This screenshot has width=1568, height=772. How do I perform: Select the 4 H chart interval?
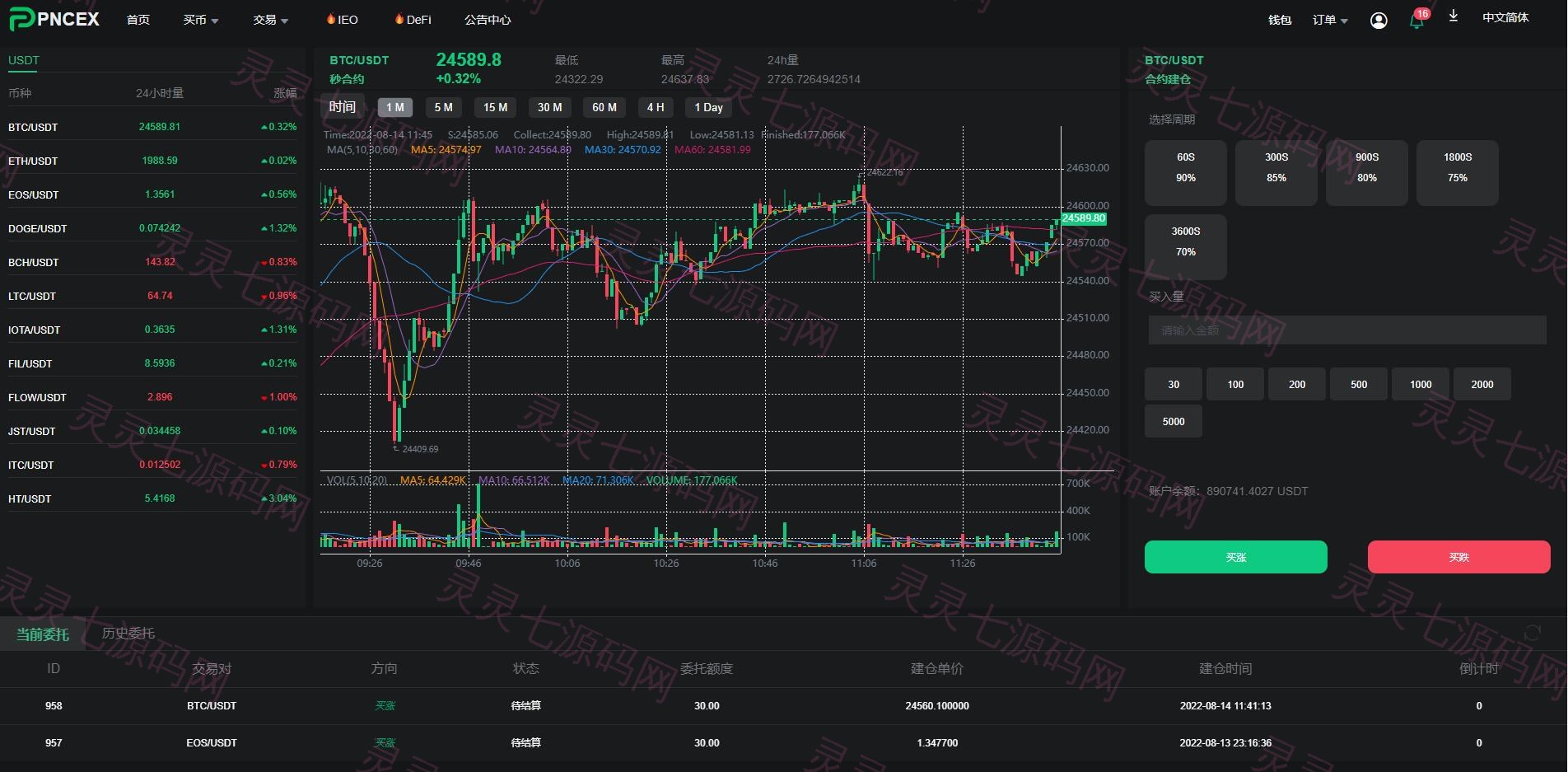click(656, 107)
